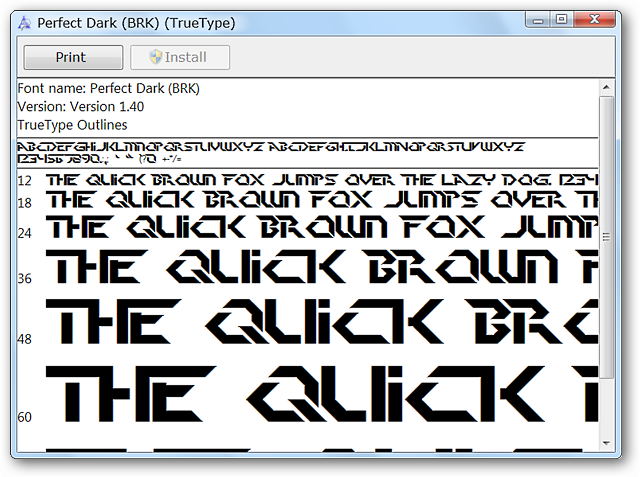The image size is (640, 477).
Task: Click the alphabet character sample line
Action: click(271, 147)
